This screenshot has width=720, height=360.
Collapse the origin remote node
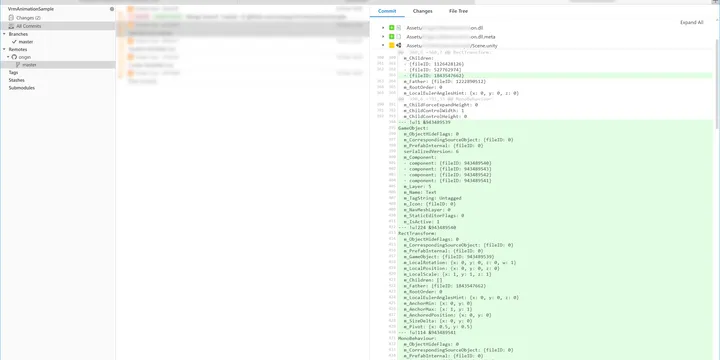[8, 57]
